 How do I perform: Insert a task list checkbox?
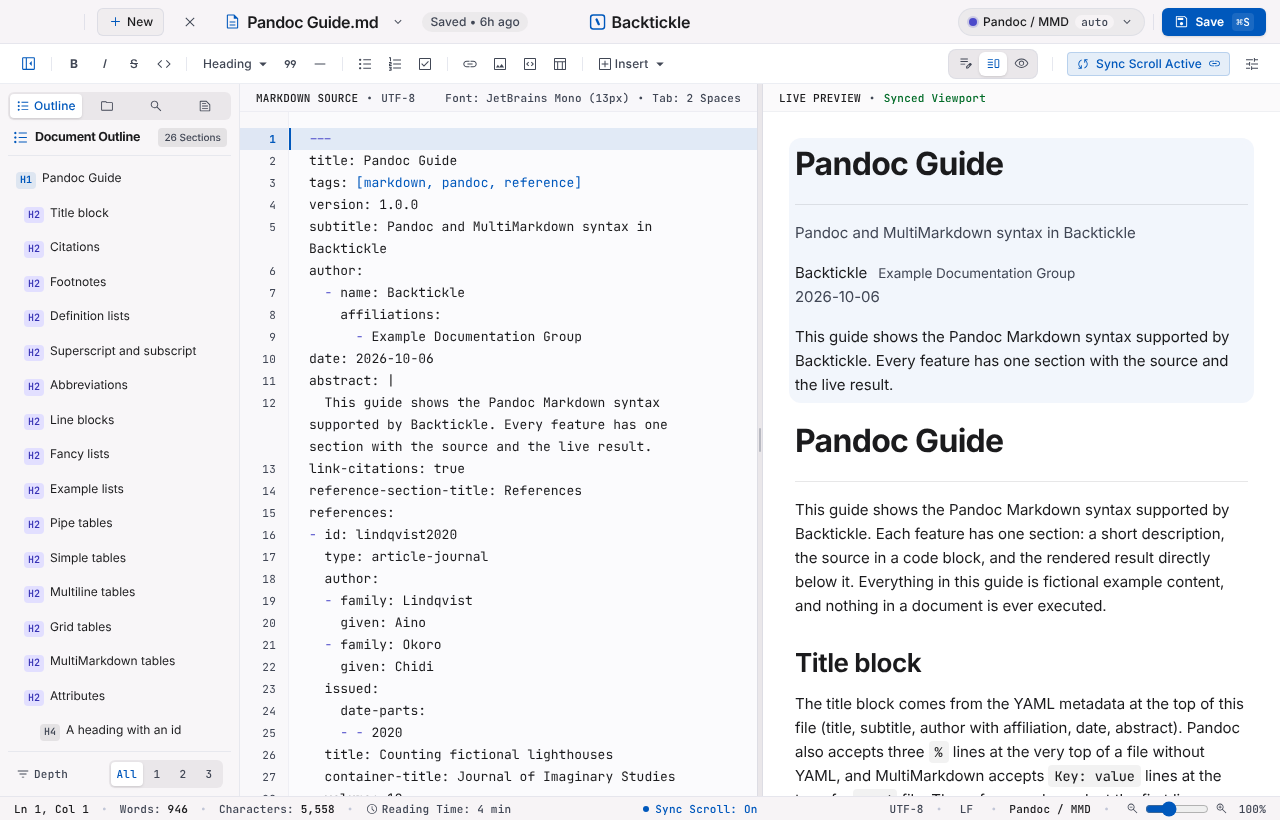[x=425, y=64]
